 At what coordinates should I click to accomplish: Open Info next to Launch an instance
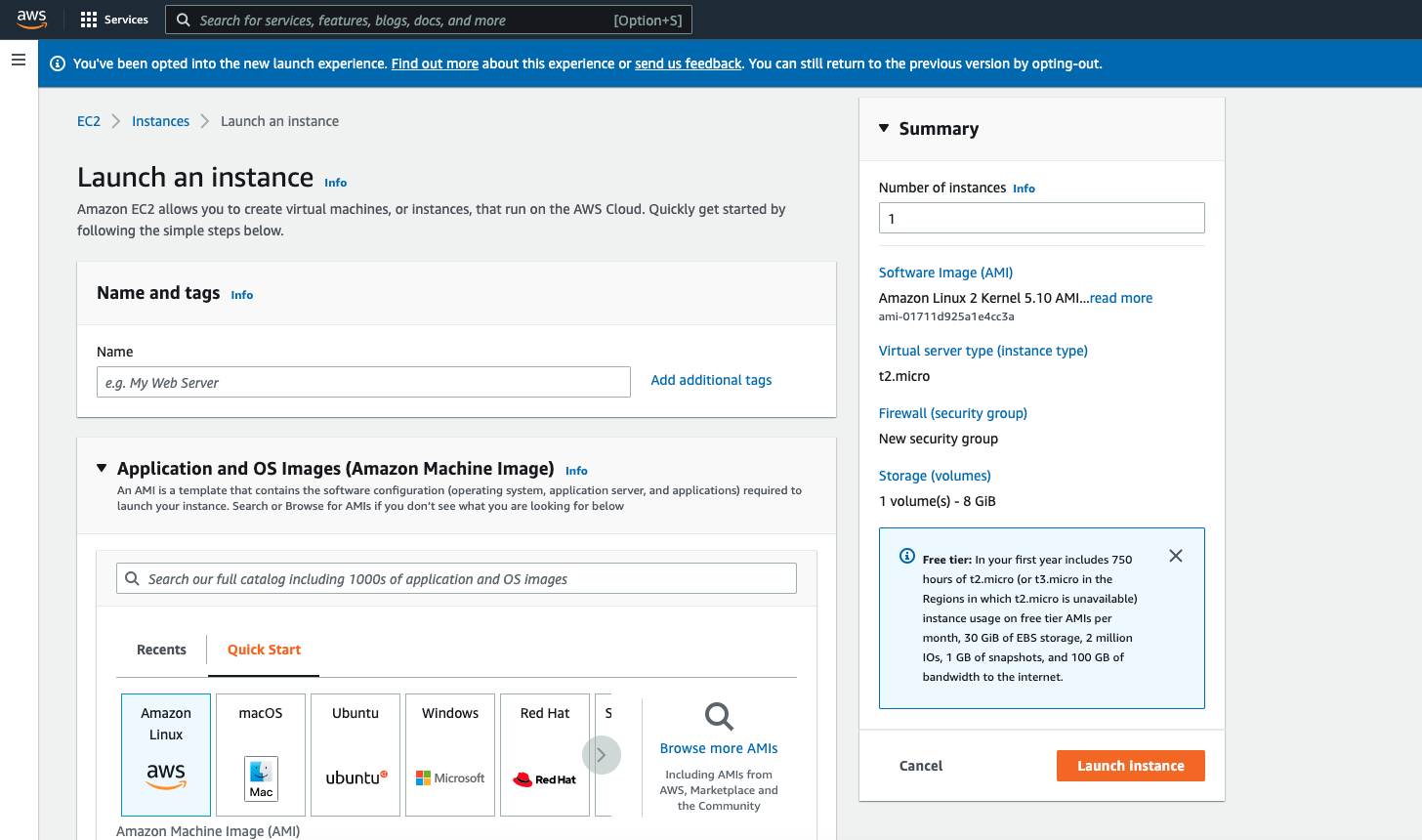(336, 183)
